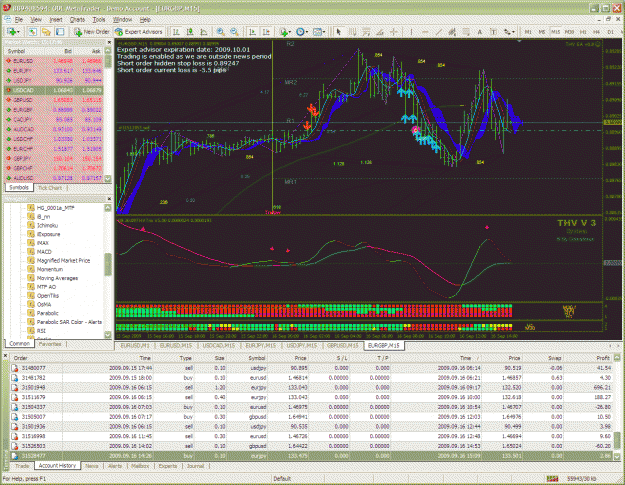Open the Periods clock icon
Image resolution: width=625 pixels, height=485 pixels.
click(x=300, y=32)
